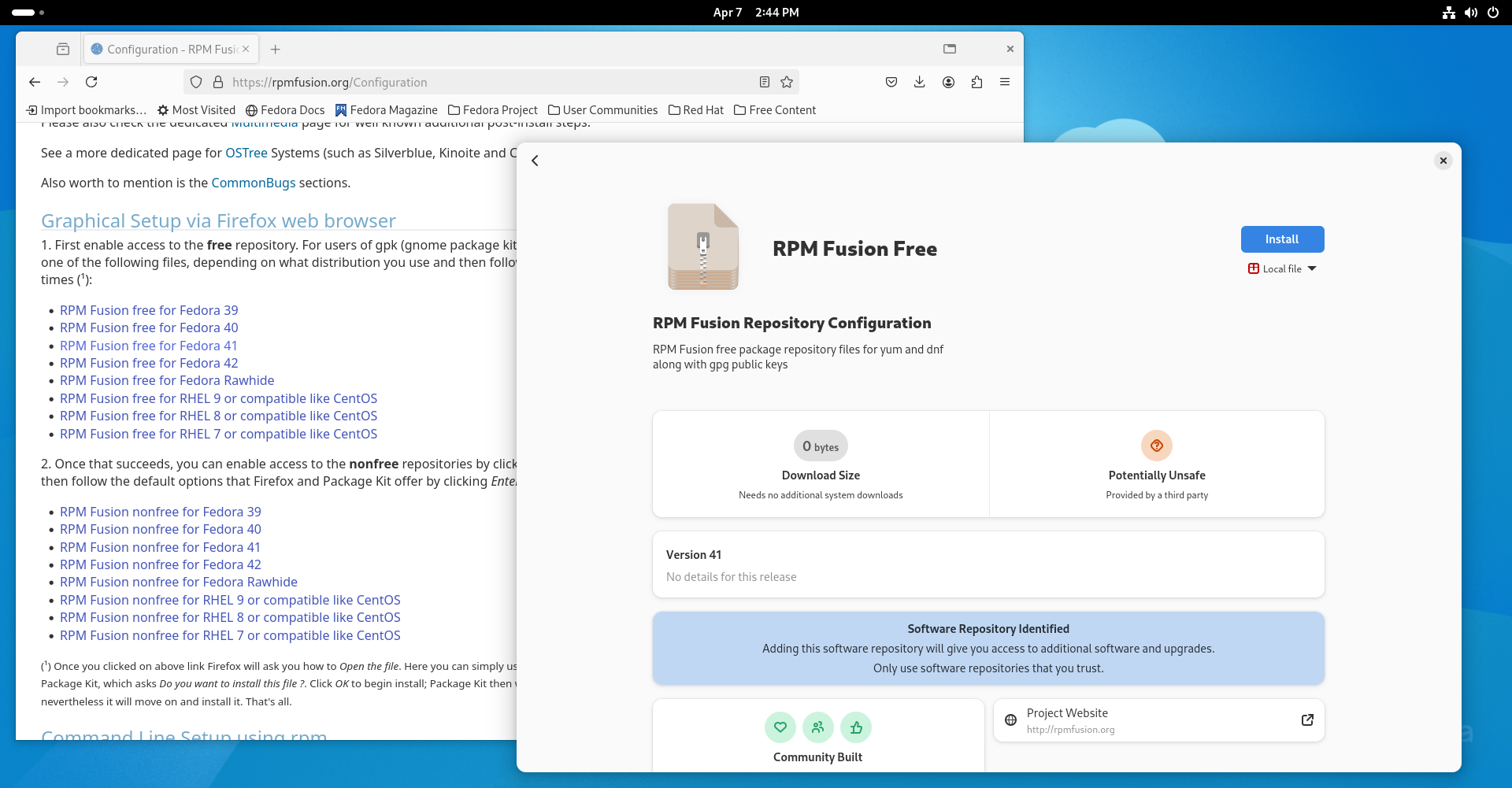This screenshot has height=788, width=1512.
Task: Open the Fedora Project bookmarks folder
Action: (492, 110)
